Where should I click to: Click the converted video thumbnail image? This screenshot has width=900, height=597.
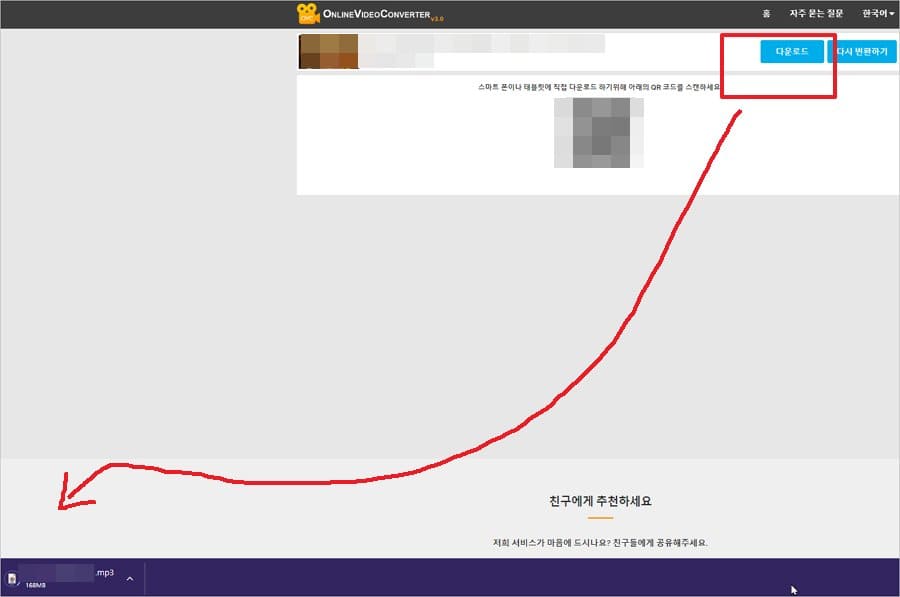coord(328,51)
